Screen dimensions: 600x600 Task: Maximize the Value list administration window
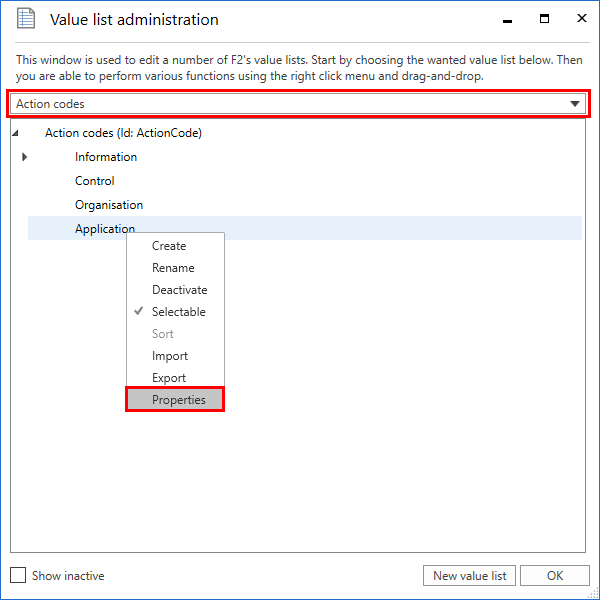(544, 19)
